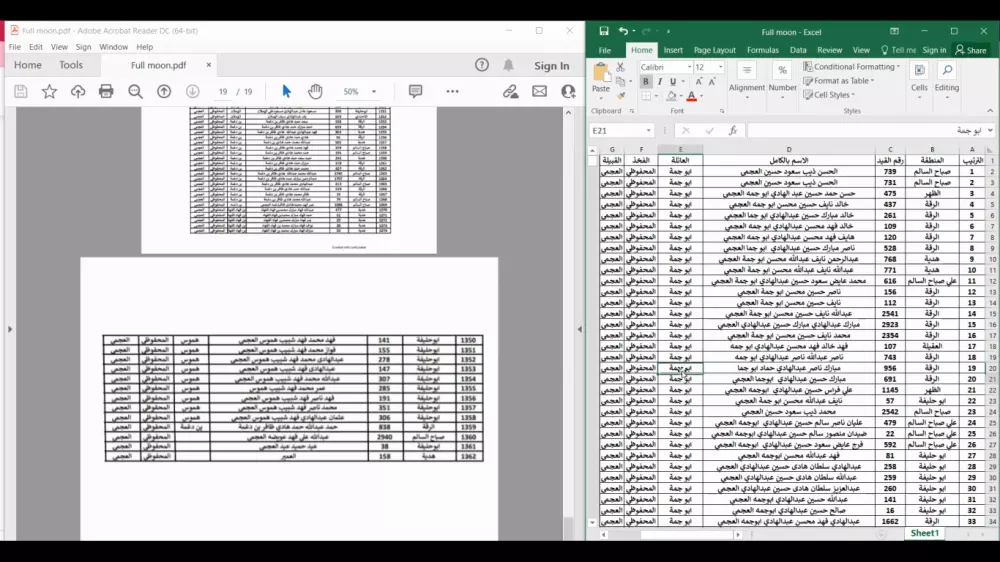Screen dimensions: 1000x562
Task: Open Acrobat find text magnifier
Action: coord(135,91)
